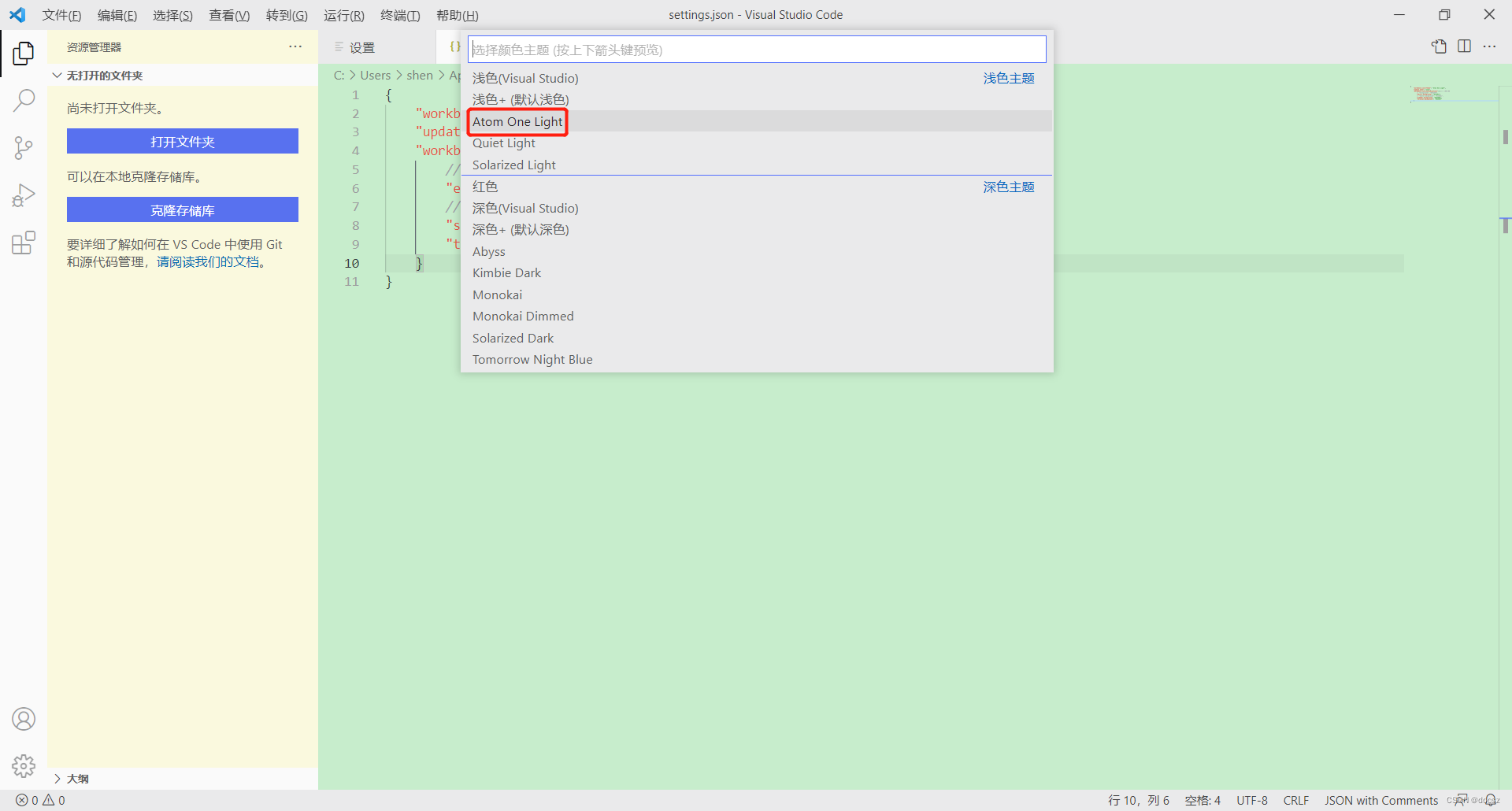Image resolution: width=1512 pixels, height=811 pixels.
Task: Open notifications bell in status bar
Action: pos(1491,800)
